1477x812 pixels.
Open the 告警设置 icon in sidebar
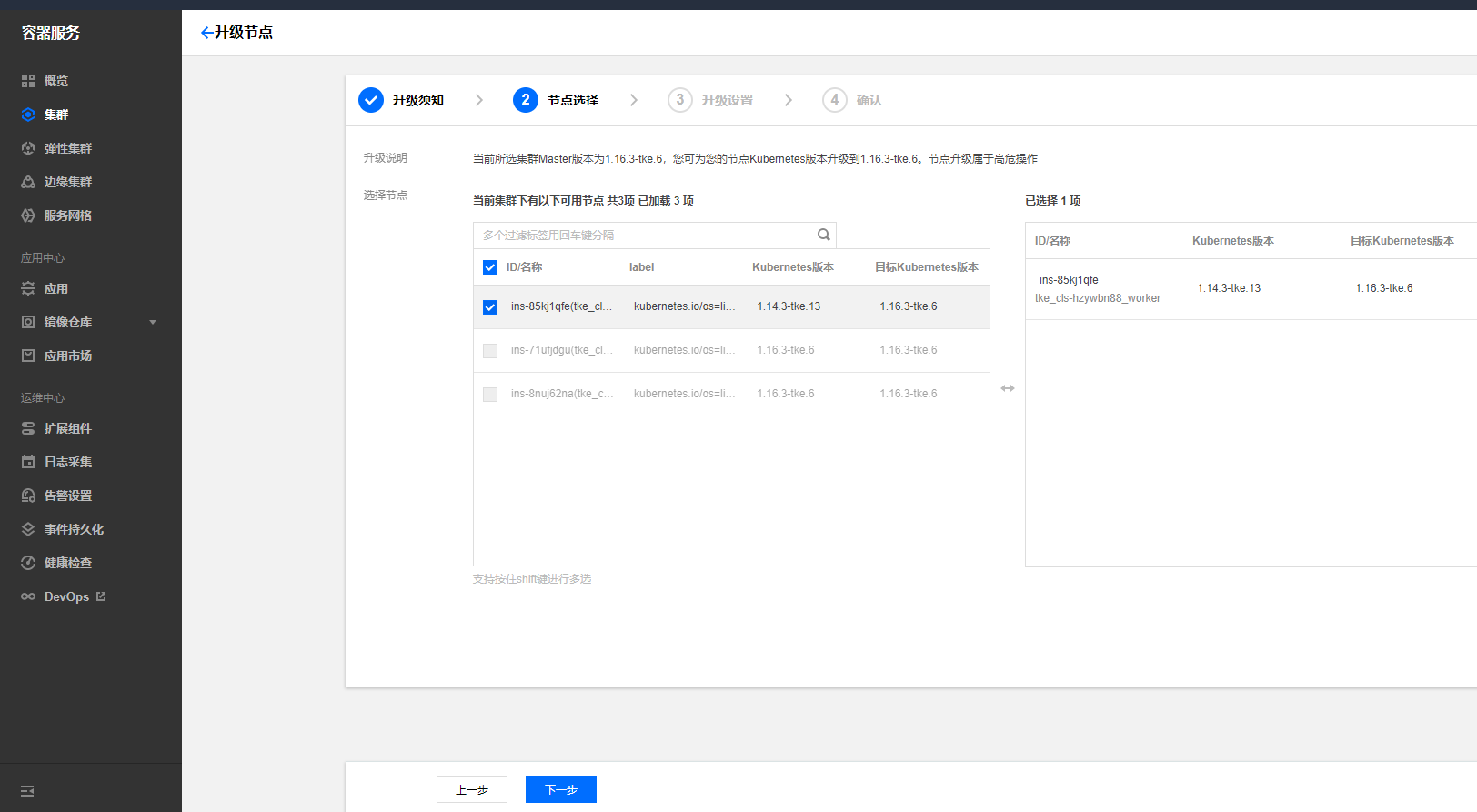[28, 496]
